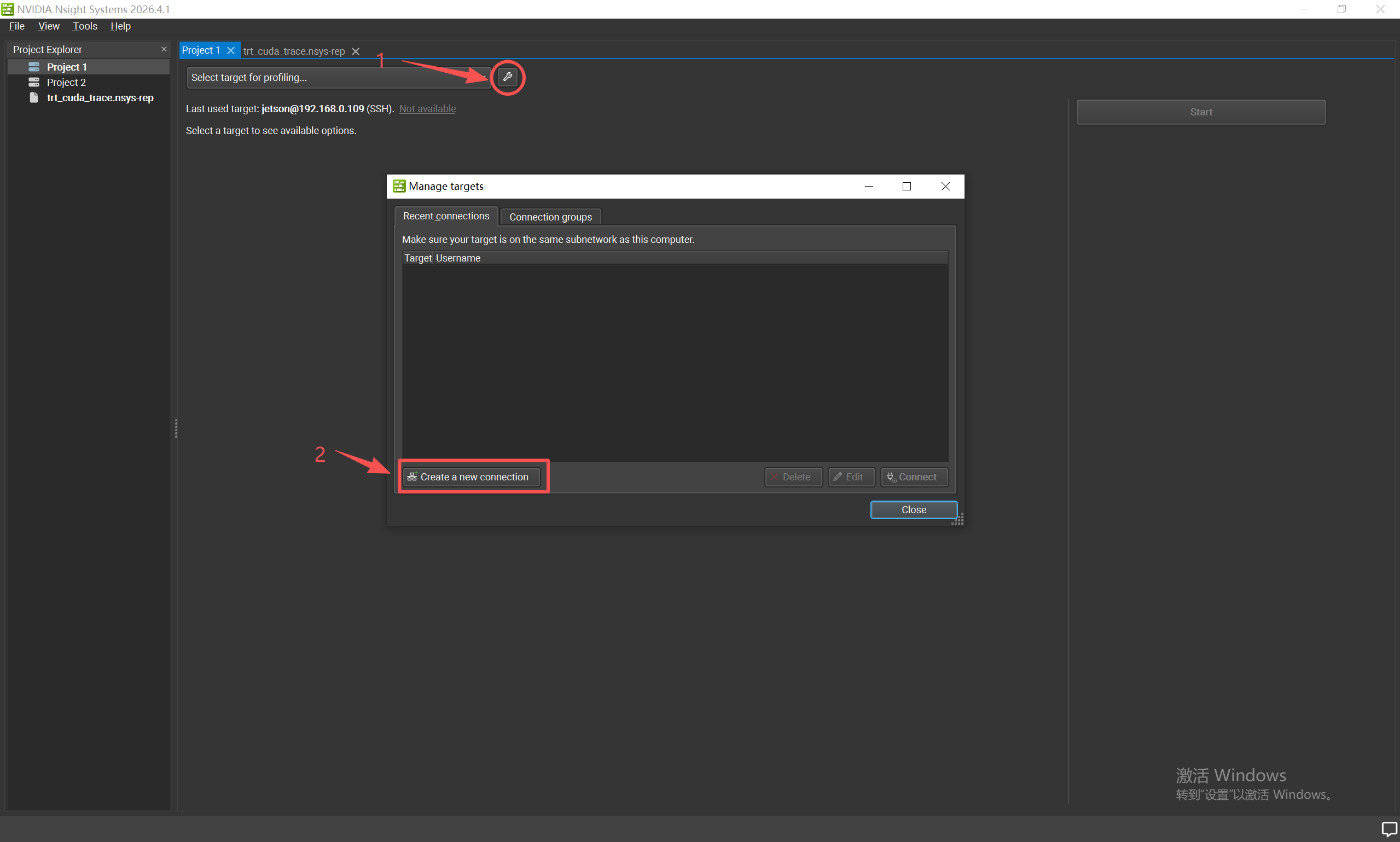The width and height of the screenshot is (1400, 842).
Task: Click the NVIDIA Nsight Systems app icon
Action: (x=7, y=9)
